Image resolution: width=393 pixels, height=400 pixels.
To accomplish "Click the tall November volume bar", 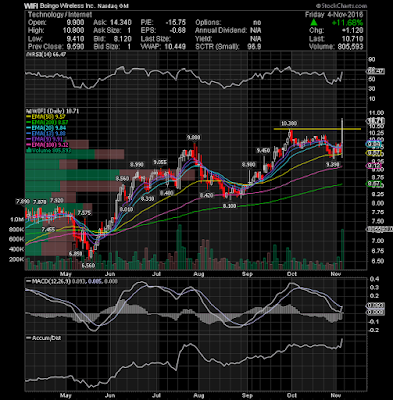I will (342, 249).
